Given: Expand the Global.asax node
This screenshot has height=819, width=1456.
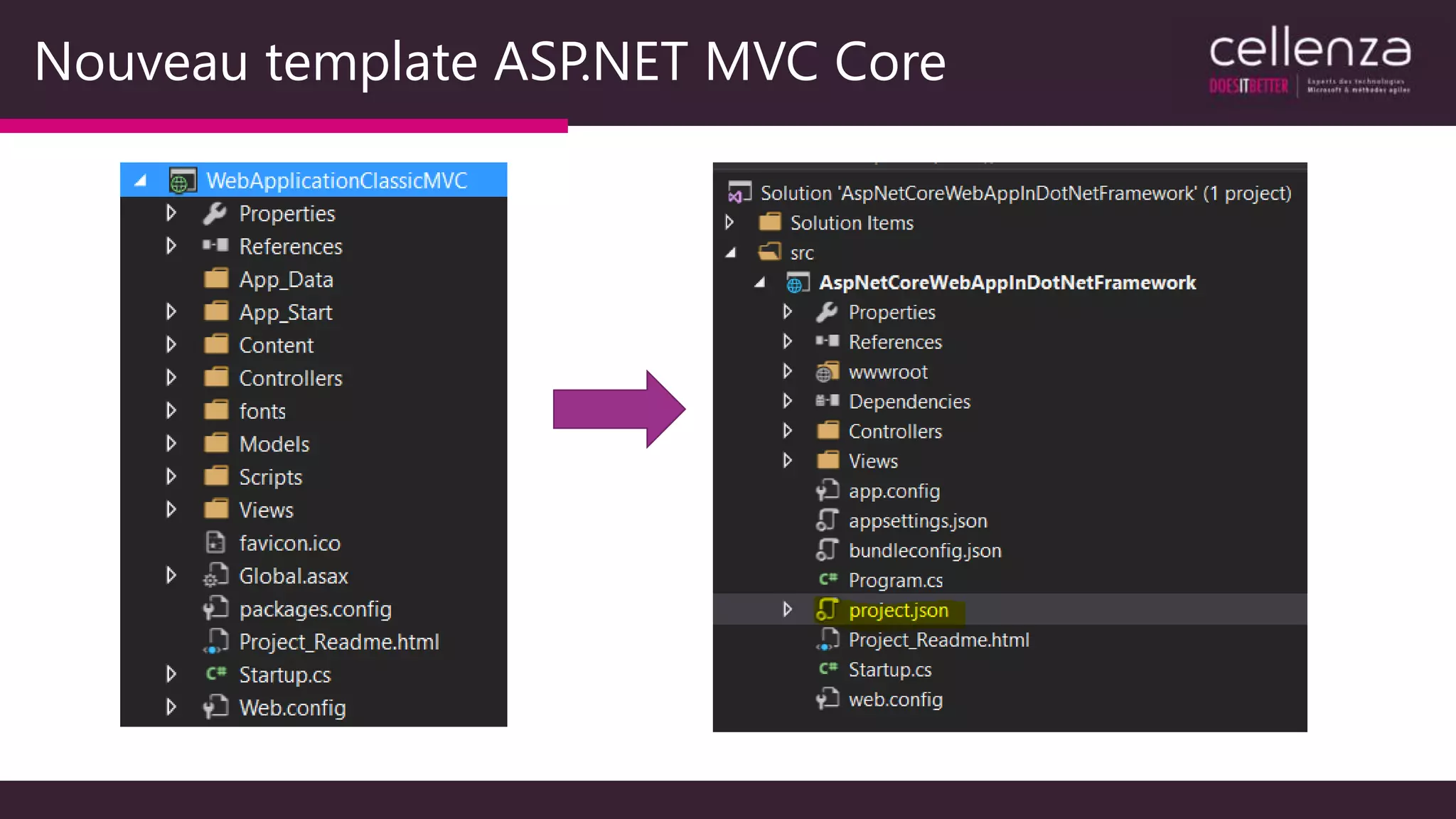Looking at the screenshot, I should [x=171, y=574].
